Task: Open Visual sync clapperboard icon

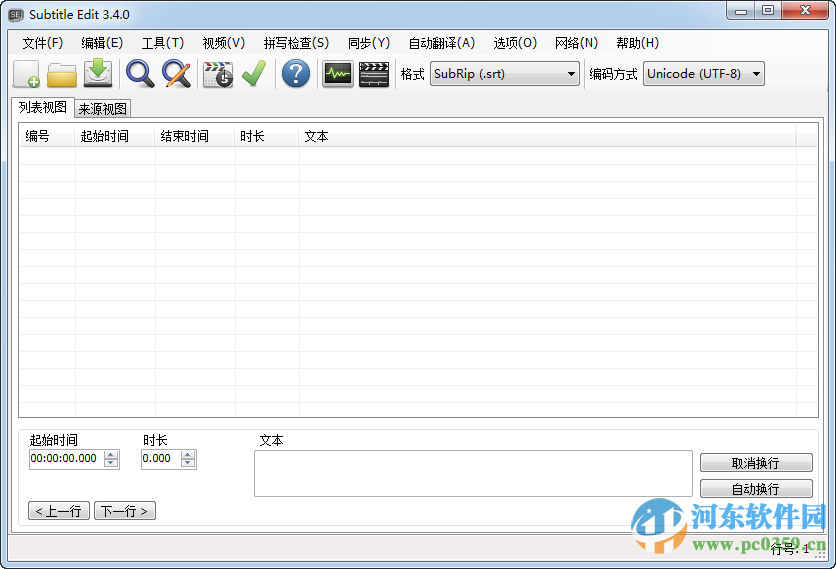Action: [218, 74]
